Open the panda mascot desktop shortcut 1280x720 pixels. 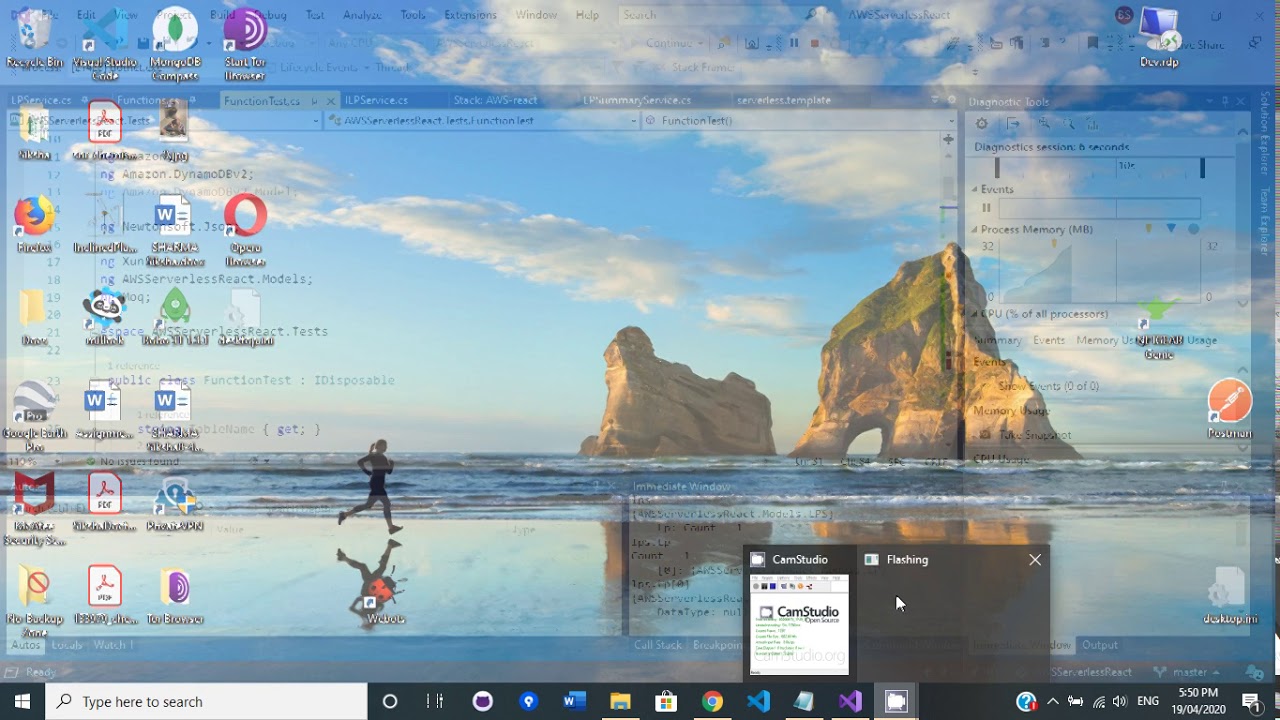coord(104,316)
